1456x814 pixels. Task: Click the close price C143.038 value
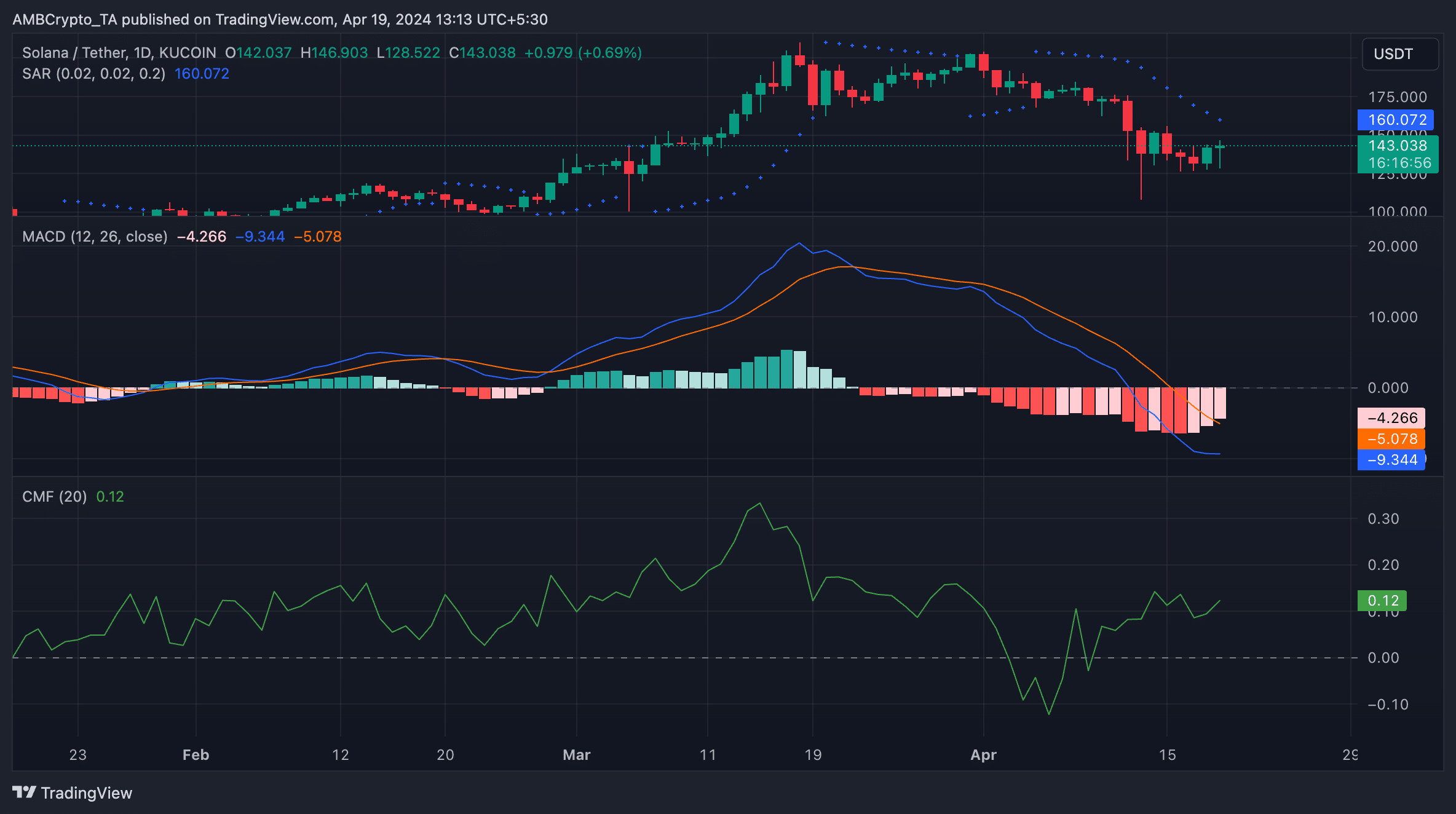tap(482, 53)
